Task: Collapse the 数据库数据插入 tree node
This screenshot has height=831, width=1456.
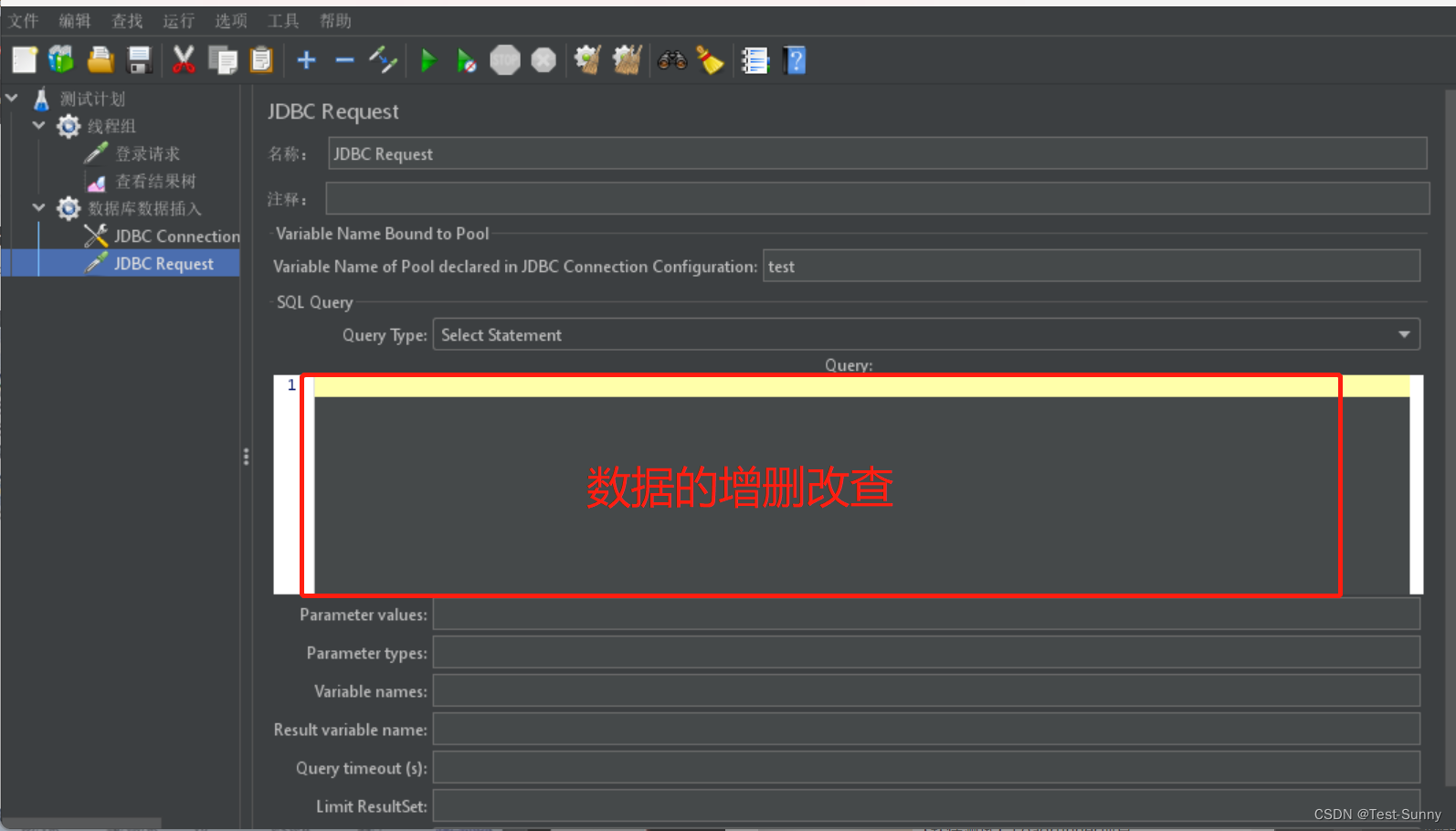Action: tap(38, 206)
